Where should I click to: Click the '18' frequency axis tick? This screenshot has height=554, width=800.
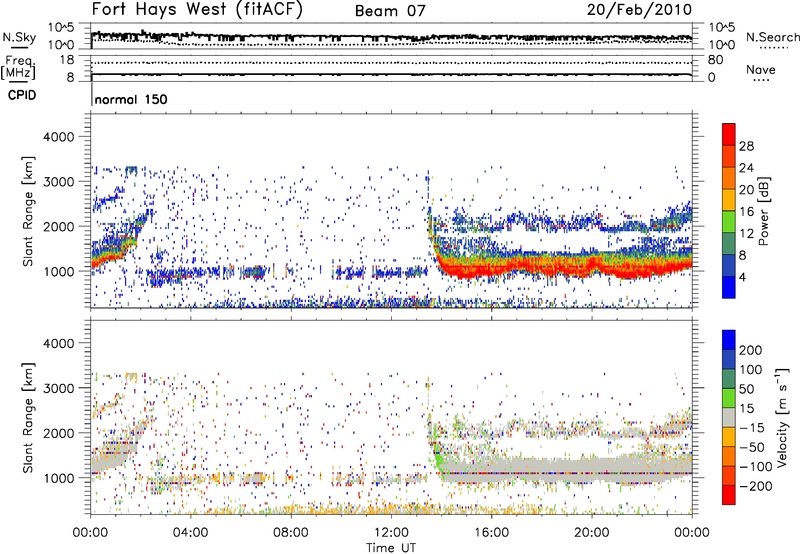pos(66,60)
